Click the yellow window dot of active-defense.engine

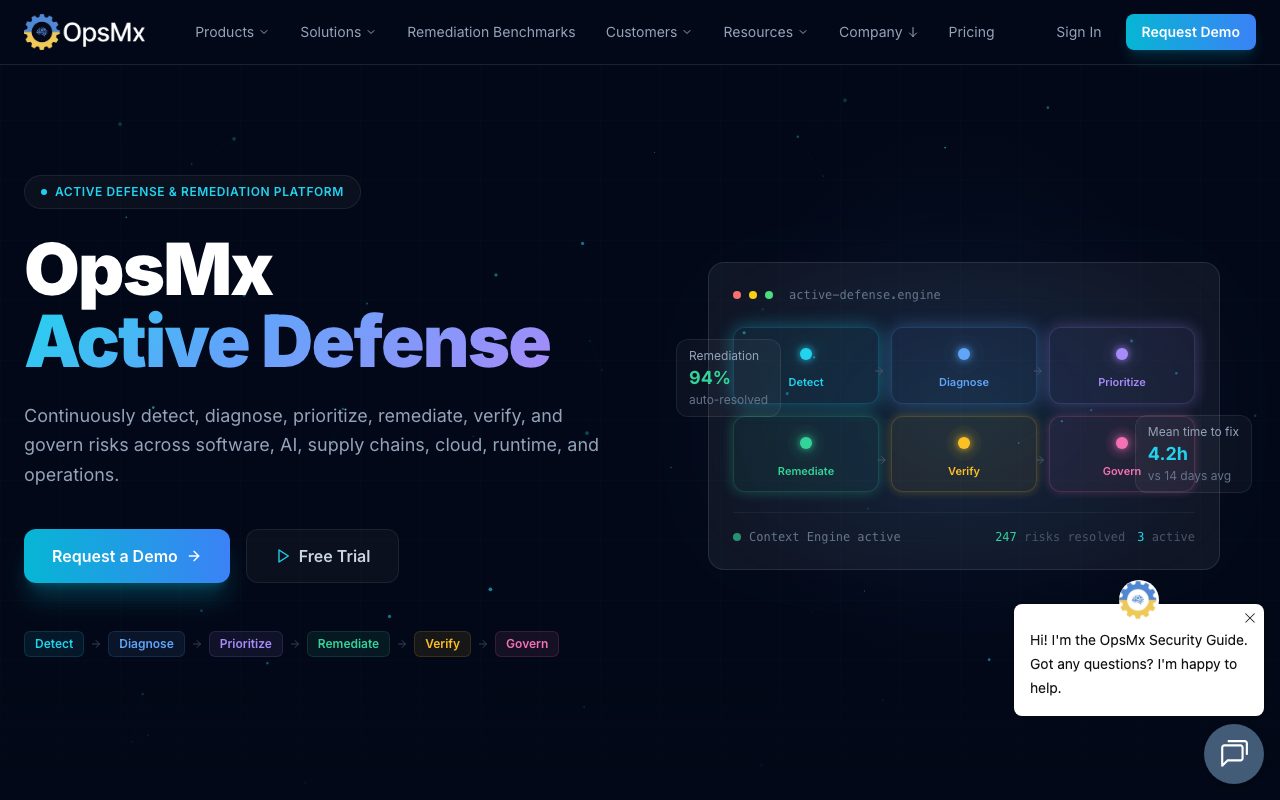point(753,295)
